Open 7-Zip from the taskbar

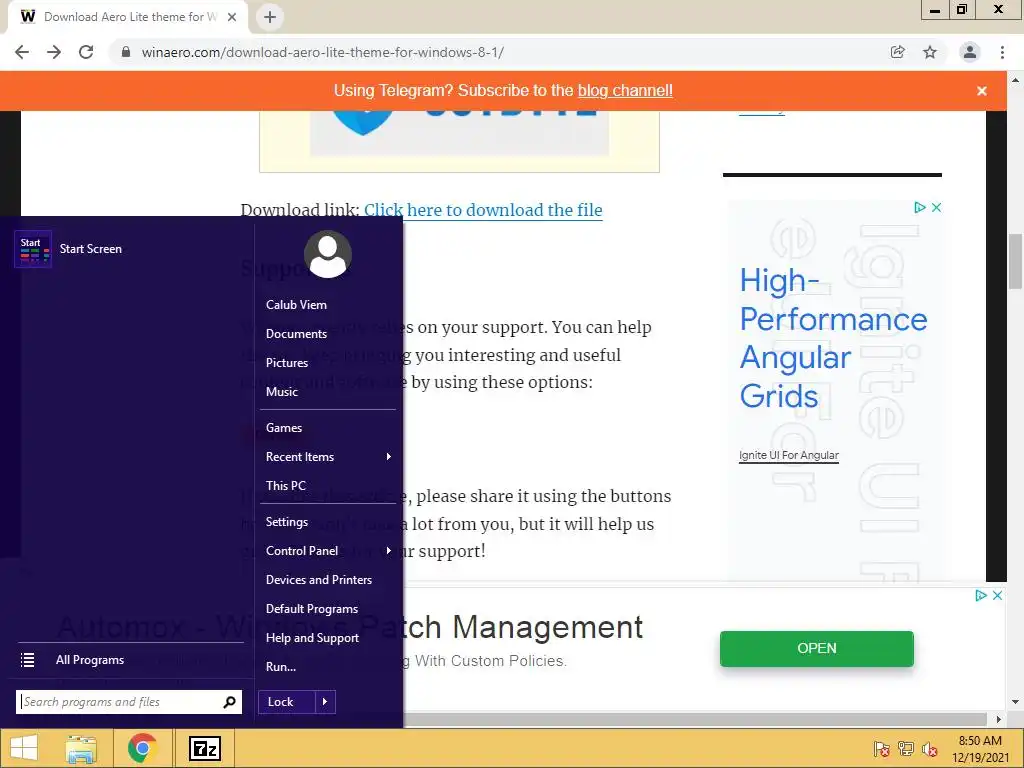(x=204, y=749)
